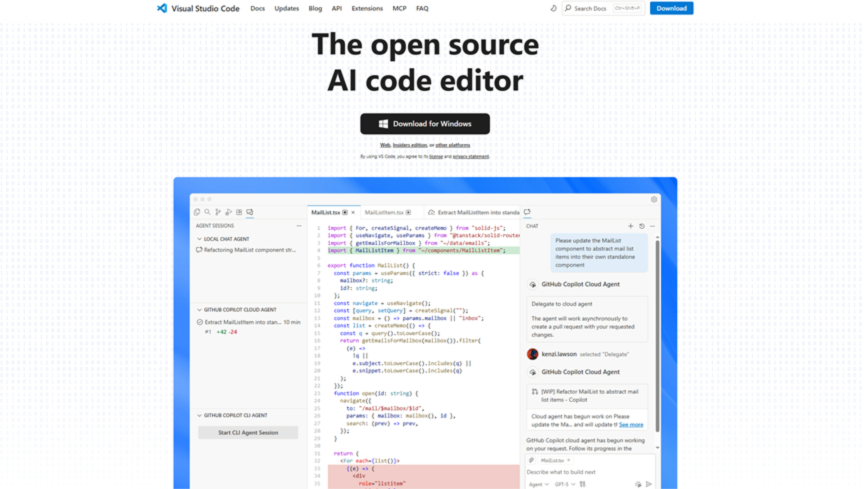The image size is (865, 489).
Task: Click the Agent Sessions chat icon in sidebar
Action: 250,212
